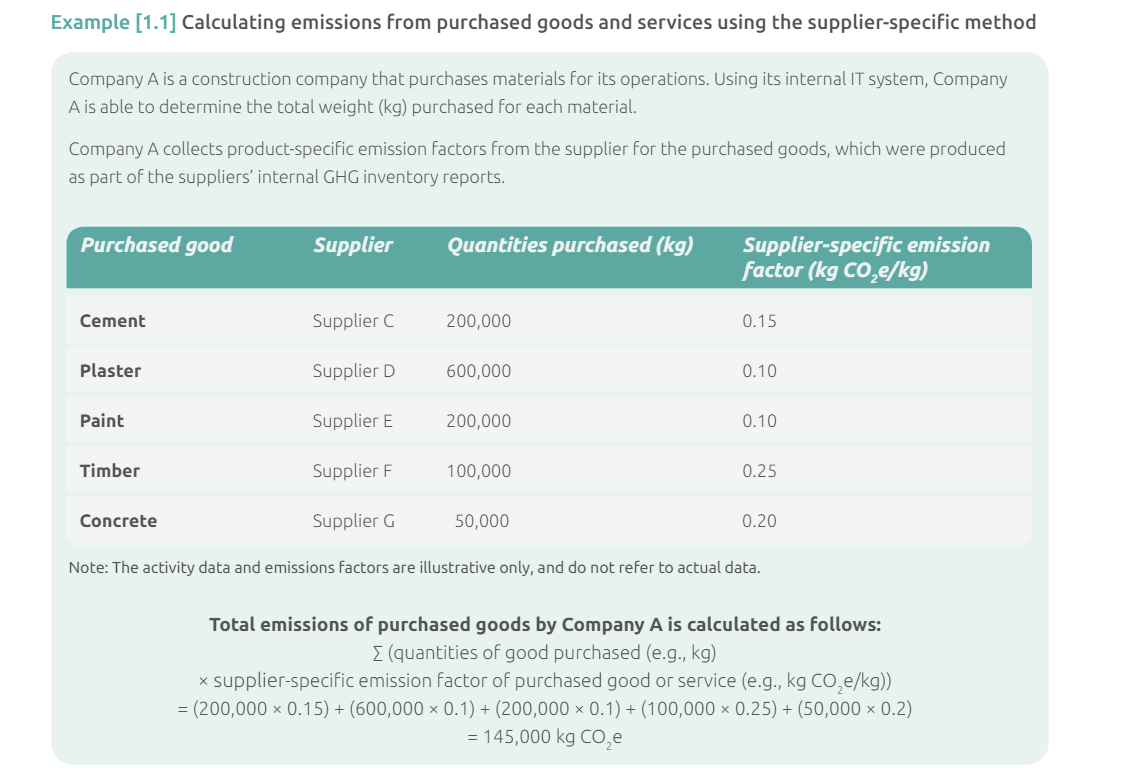Click the Timber row label

tap(110, 472)
